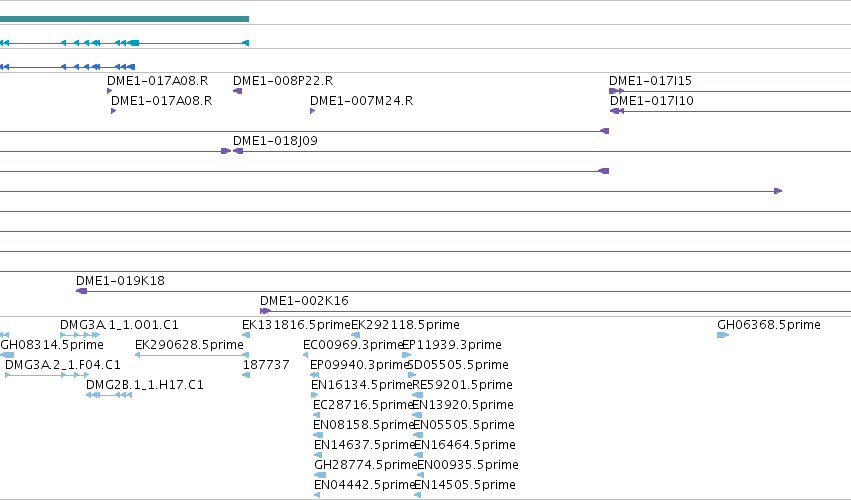Click the DME1-008P22.R end marker
The width and height of the screenshot is (851, 500).
237,91
